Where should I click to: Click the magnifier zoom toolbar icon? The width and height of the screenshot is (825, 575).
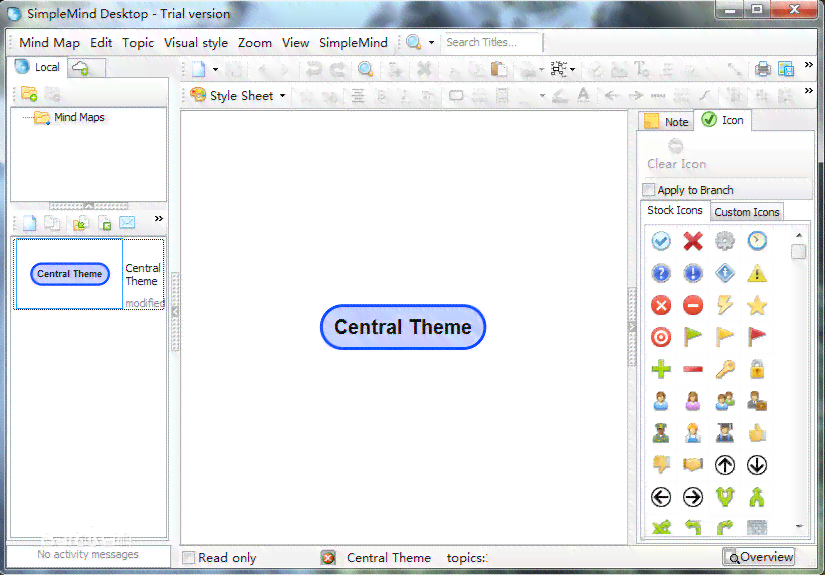coord(365,69)
